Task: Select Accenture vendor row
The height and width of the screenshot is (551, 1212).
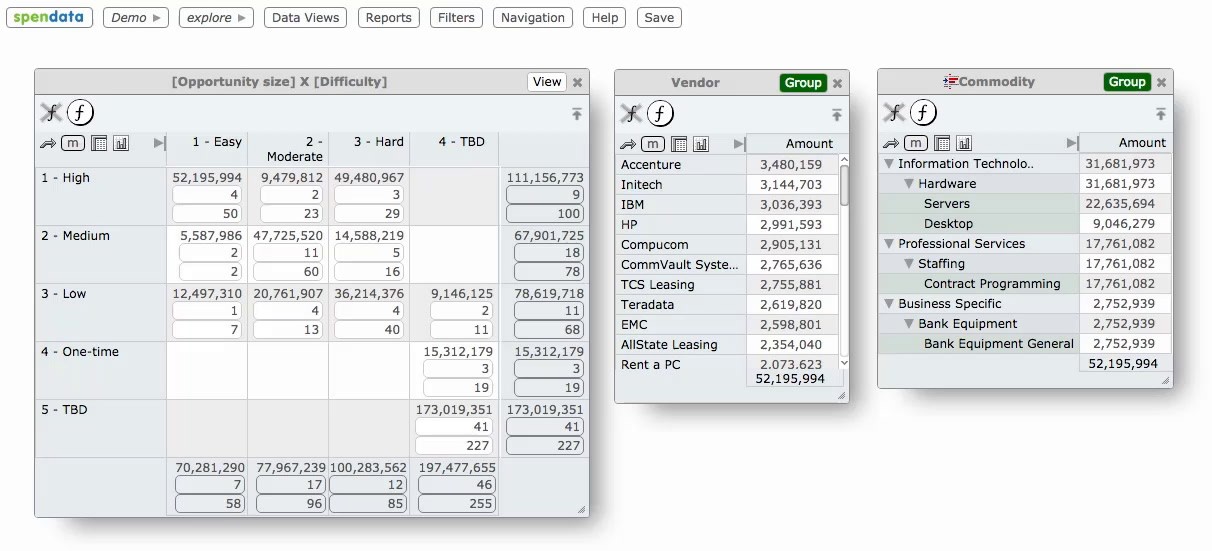Action: point(727,164)
